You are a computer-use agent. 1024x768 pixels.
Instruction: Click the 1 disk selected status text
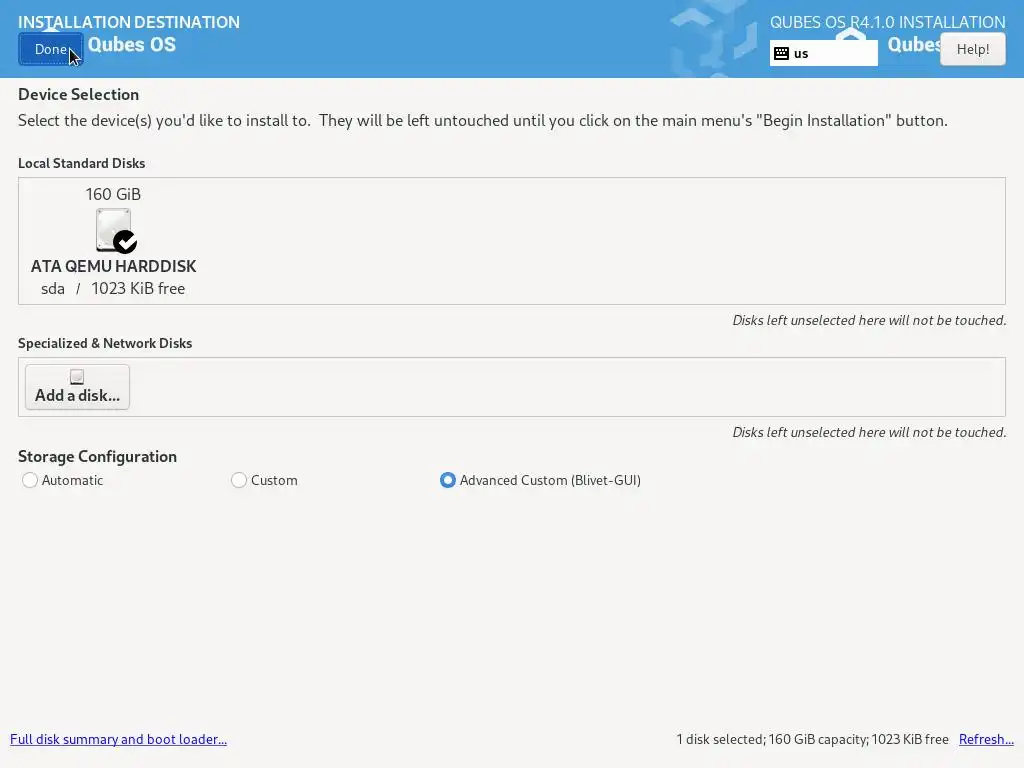tap(812, 739)
